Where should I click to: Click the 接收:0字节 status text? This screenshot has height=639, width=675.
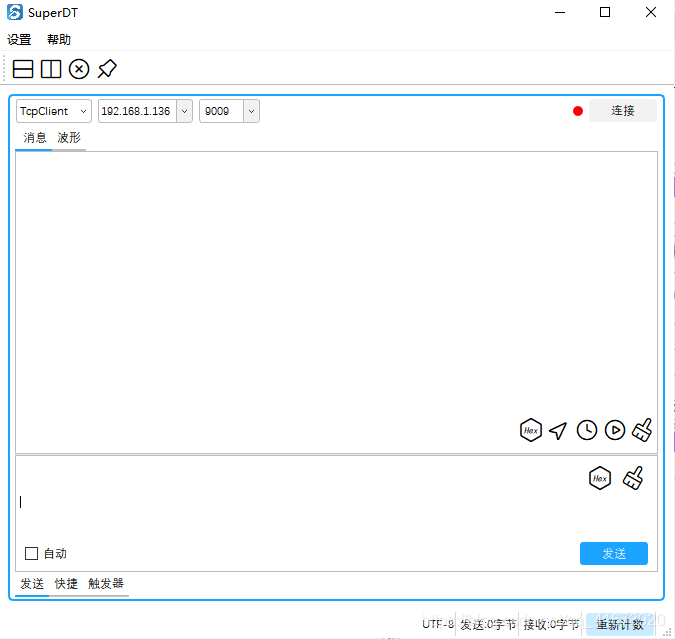pyautogui.click(x=551, y=624)
